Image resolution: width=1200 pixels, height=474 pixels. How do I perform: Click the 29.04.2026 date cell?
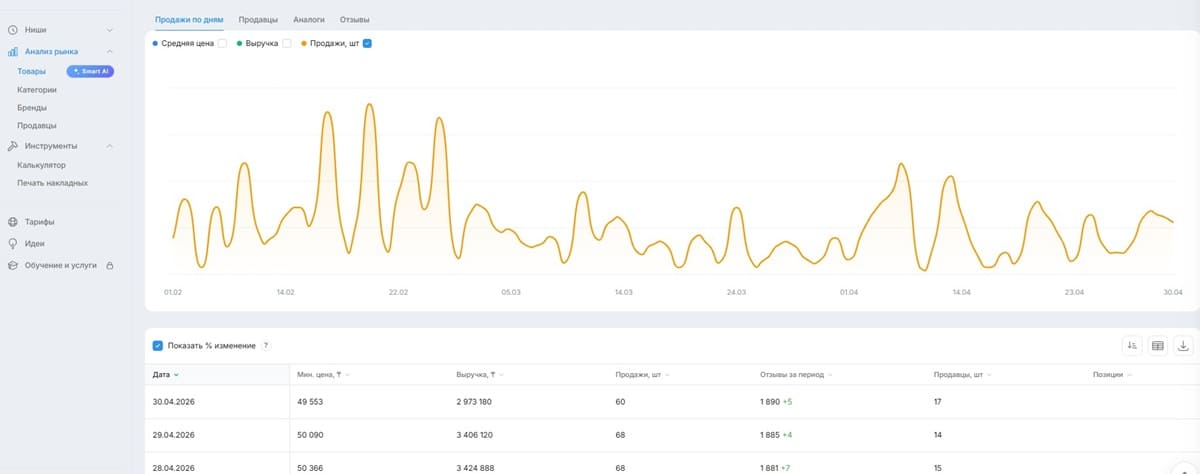174,435
